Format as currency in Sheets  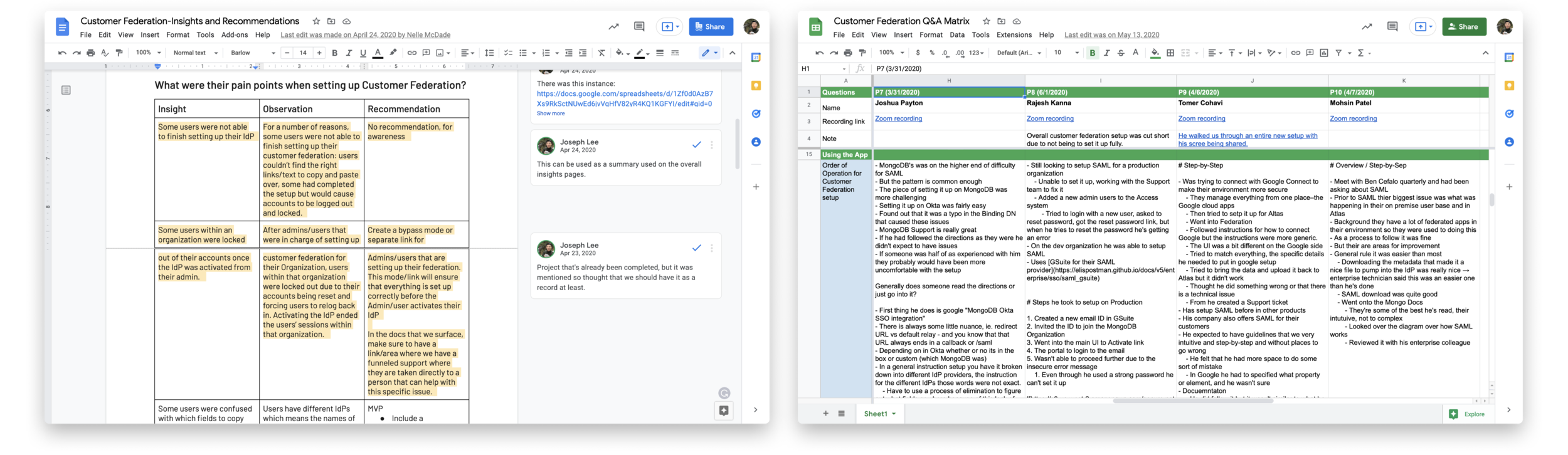(x=918, y=53)
